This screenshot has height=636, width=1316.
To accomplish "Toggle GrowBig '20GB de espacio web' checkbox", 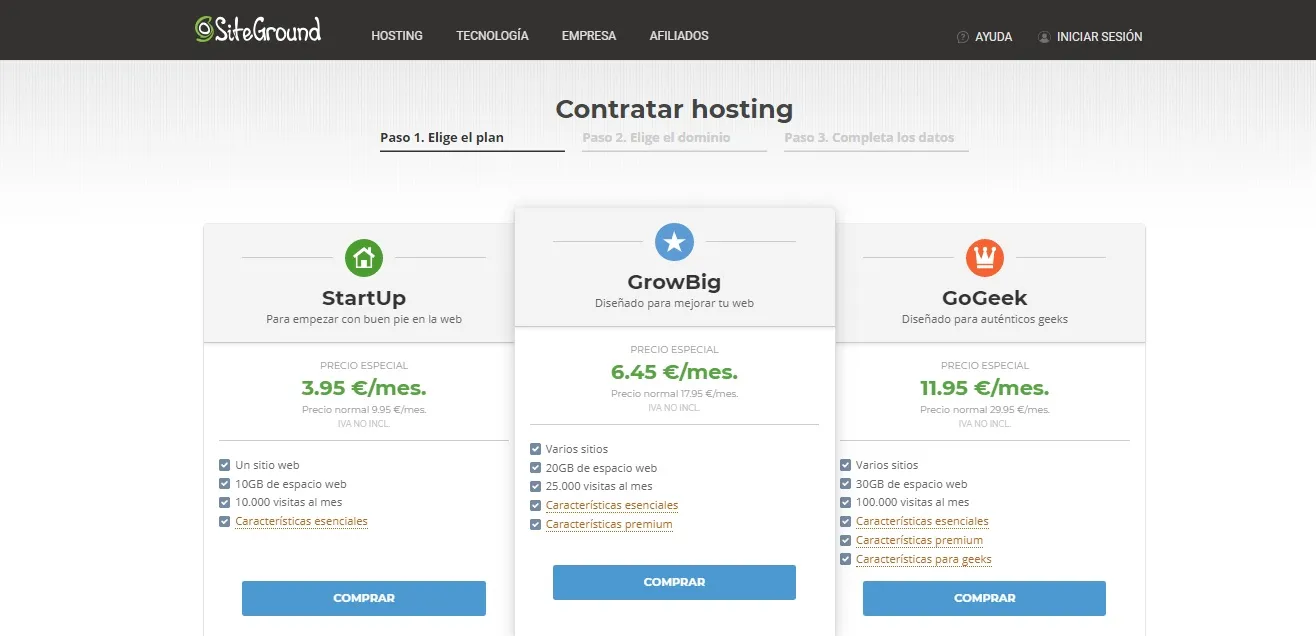I will (536, 468).
